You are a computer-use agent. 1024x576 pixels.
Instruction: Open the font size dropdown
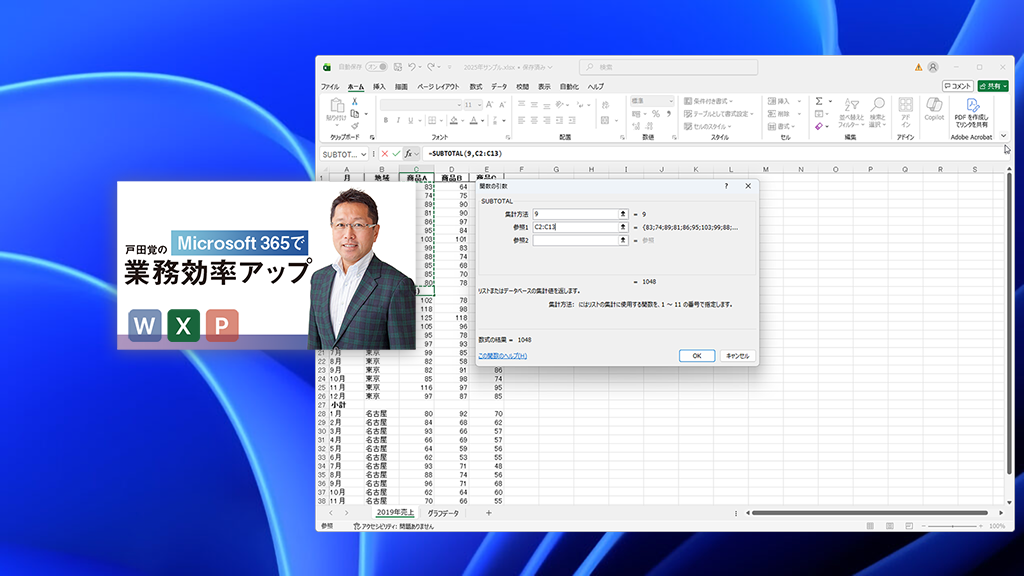click(x=479, y=103)
